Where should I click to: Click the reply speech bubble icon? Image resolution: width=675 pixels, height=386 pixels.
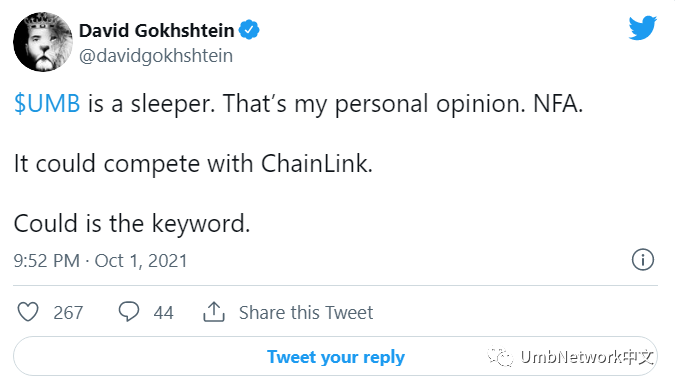(129, 312)
